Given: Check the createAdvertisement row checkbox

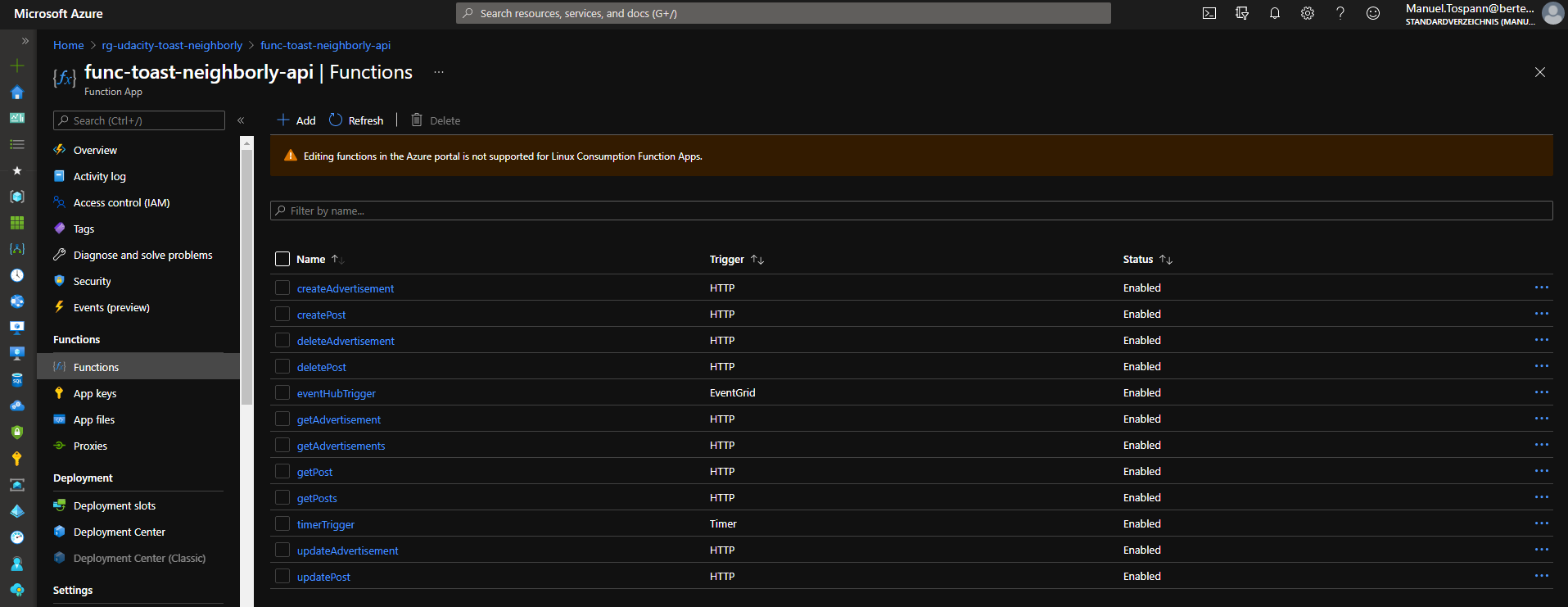Looking at the screenshot, I should pos(282,288).
